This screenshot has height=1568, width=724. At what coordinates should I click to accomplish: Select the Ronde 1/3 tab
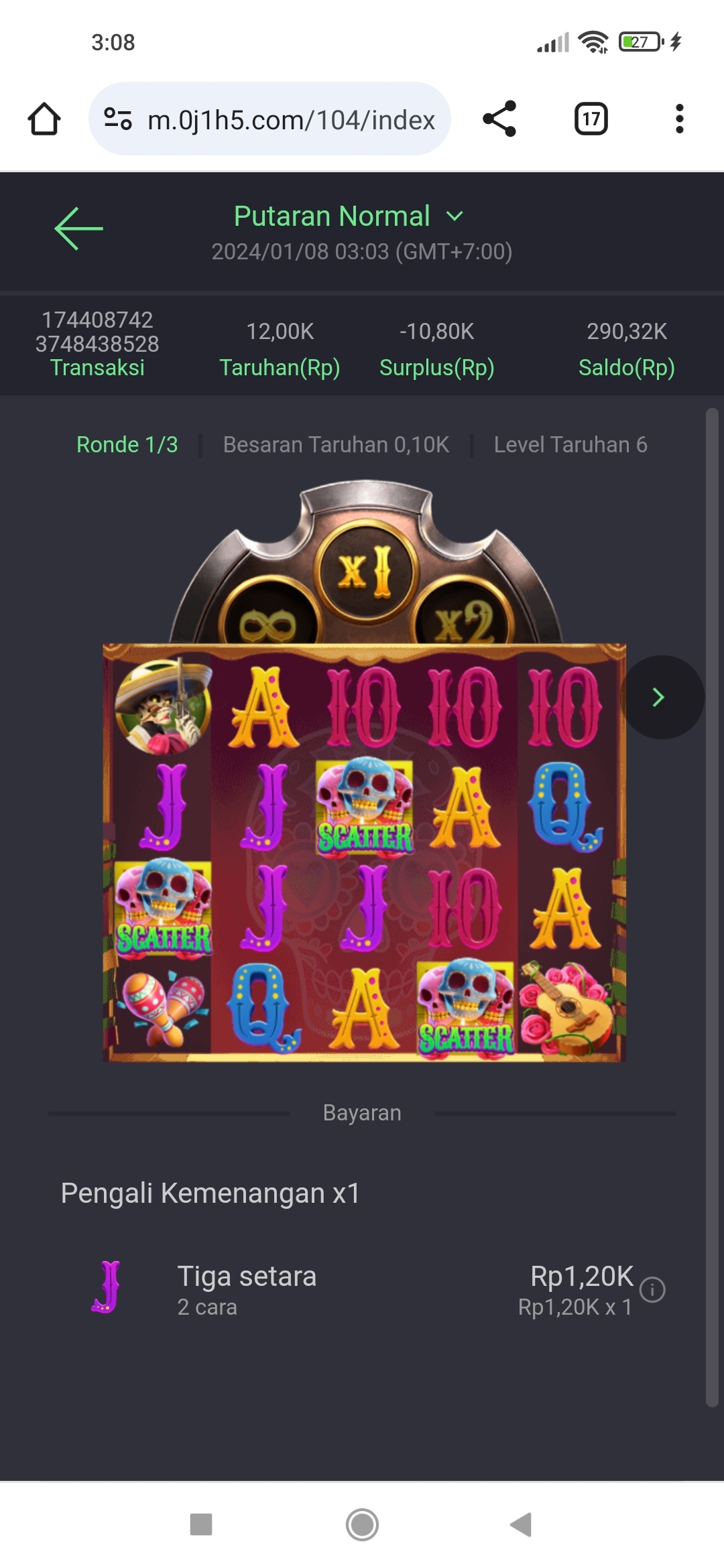[127, 445]
